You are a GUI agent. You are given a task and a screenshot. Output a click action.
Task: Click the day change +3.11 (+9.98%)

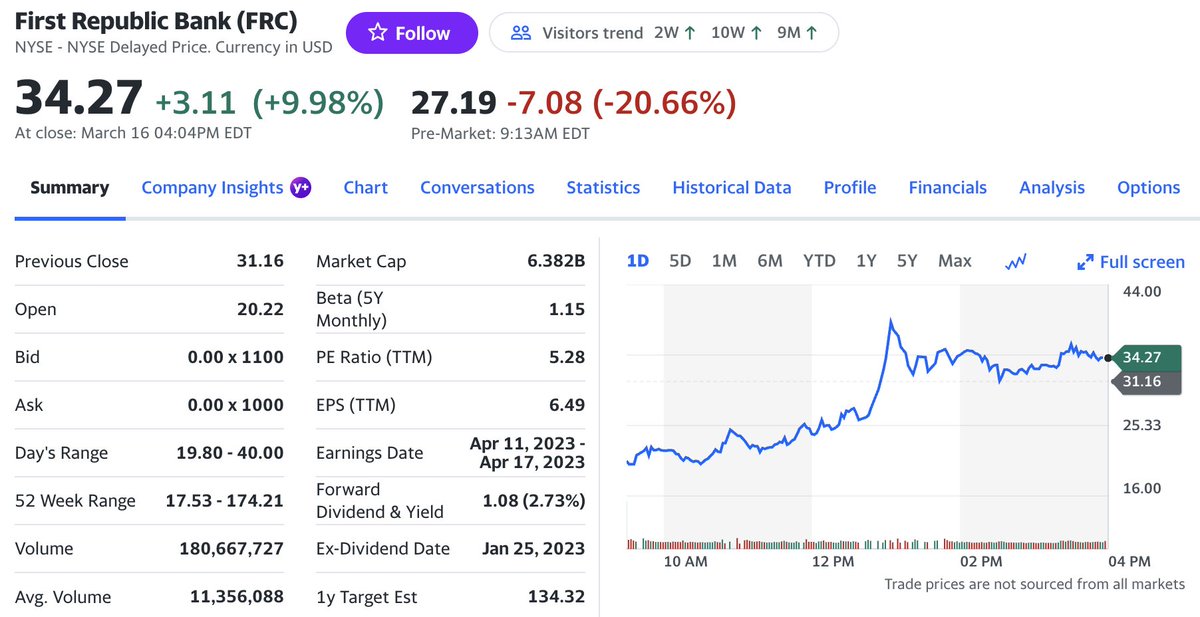[x=269, y=102]
